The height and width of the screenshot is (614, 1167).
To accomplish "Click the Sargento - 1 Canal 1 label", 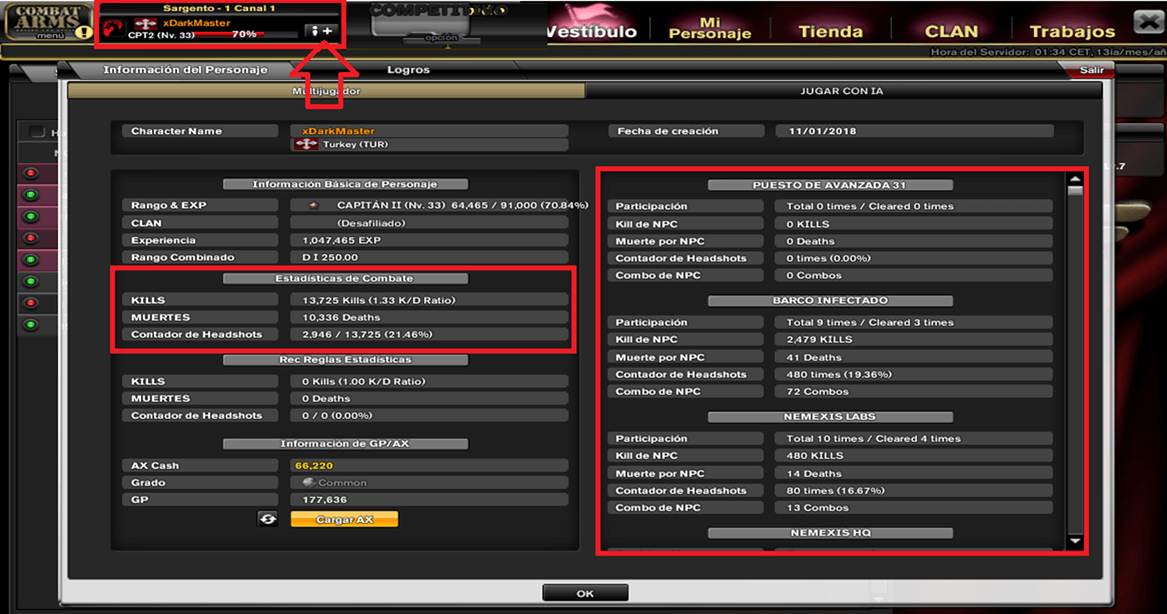I will (x=220, y=8).
